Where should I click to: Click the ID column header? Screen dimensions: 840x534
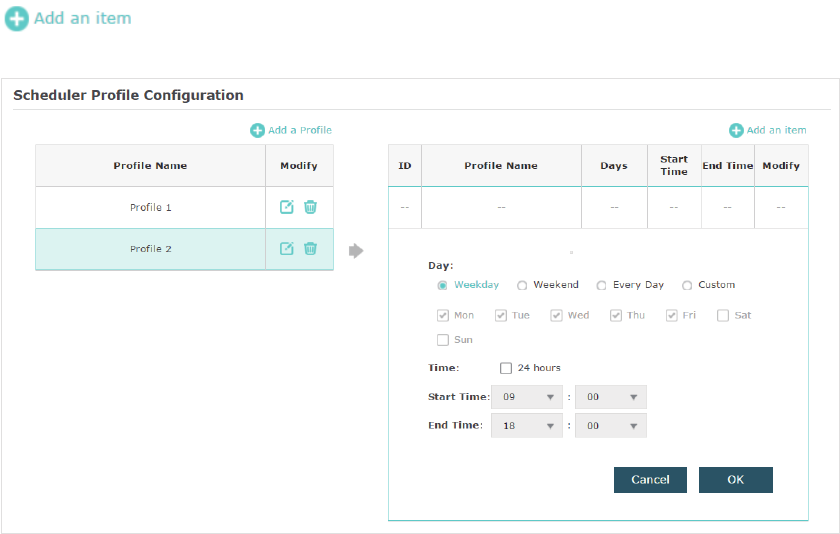click(x=405, y=166)
